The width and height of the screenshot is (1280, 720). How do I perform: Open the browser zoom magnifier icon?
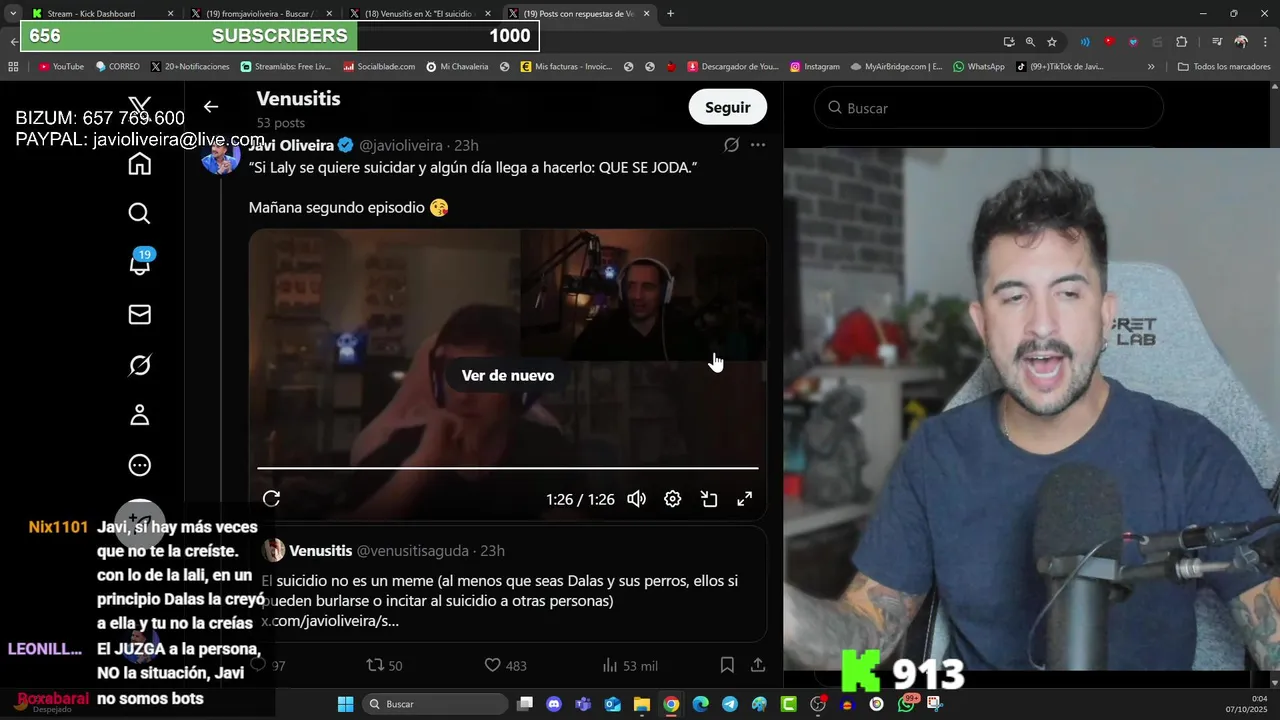[x=1030, y=42]
